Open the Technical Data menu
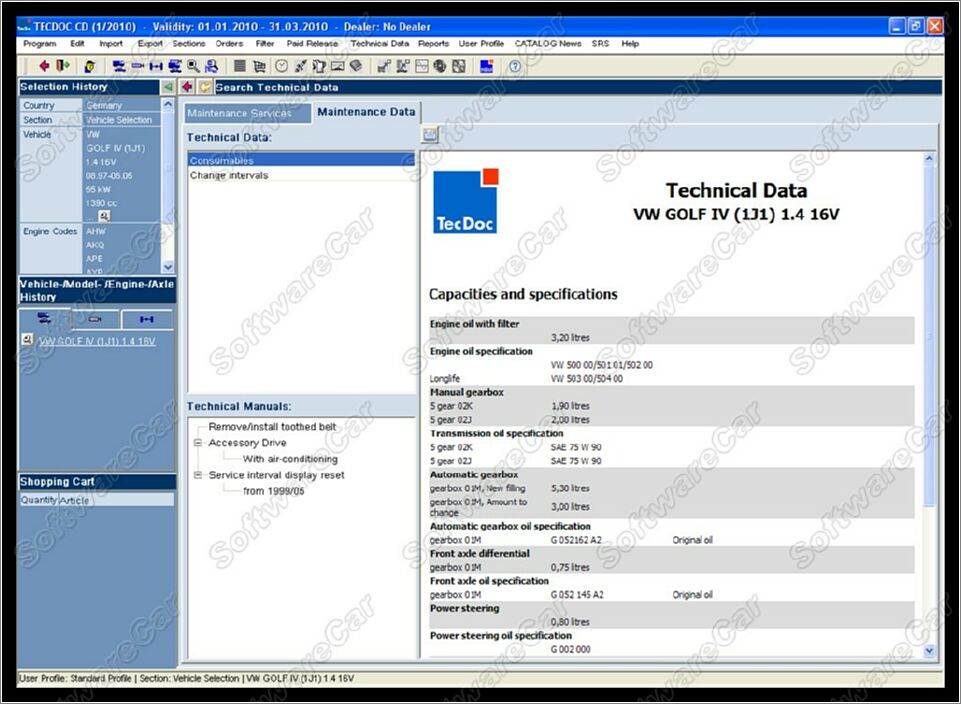 [x=379, y=44]
